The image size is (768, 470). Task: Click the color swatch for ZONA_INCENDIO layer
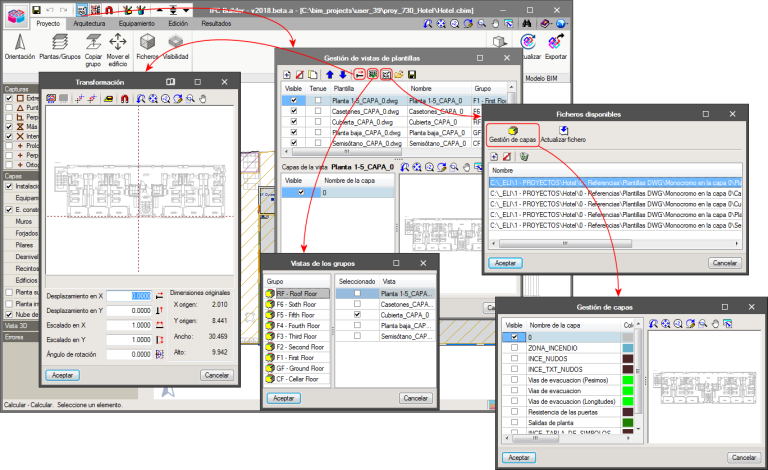tap(627, 348)
